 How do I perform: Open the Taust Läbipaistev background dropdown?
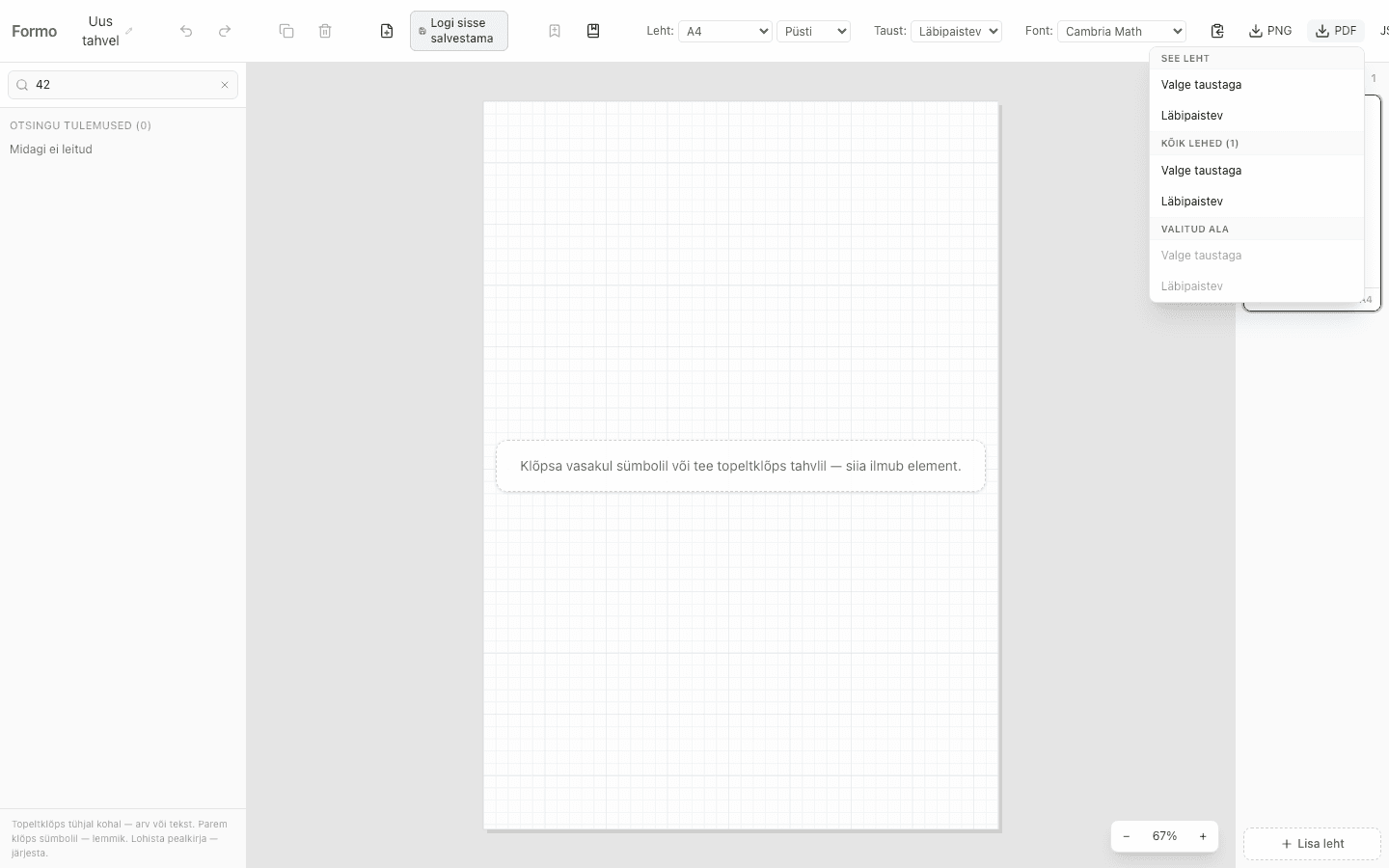tap(956, 31)
